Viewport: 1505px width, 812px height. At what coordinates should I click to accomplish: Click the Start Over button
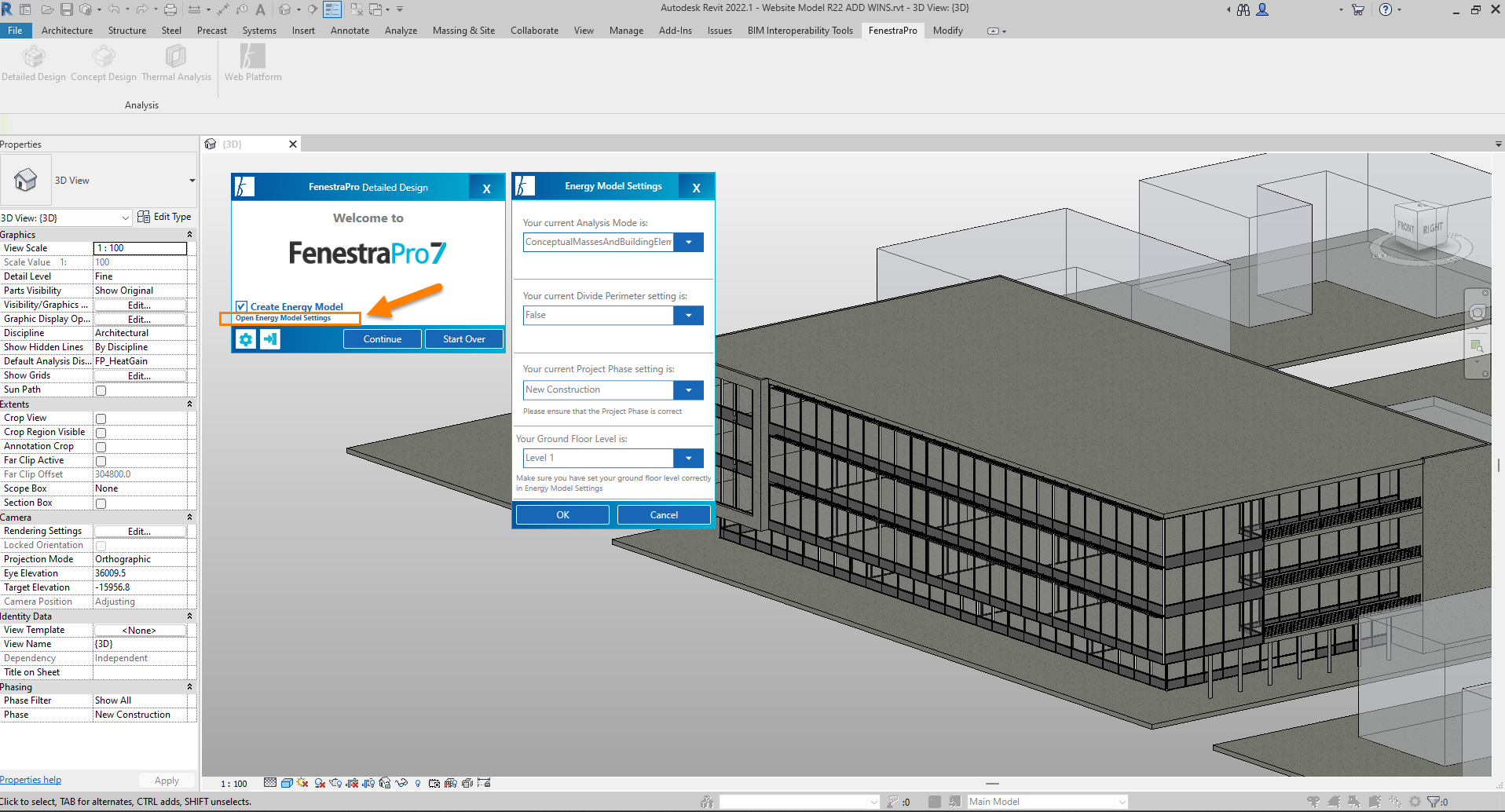[463, 339]
